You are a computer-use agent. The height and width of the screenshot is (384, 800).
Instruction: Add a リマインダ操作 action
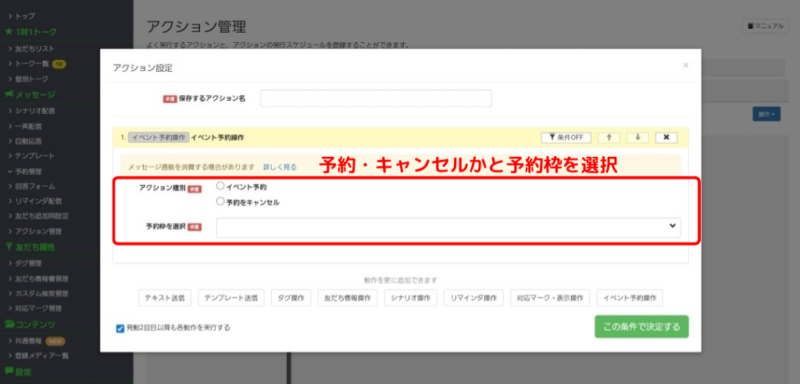473,298
